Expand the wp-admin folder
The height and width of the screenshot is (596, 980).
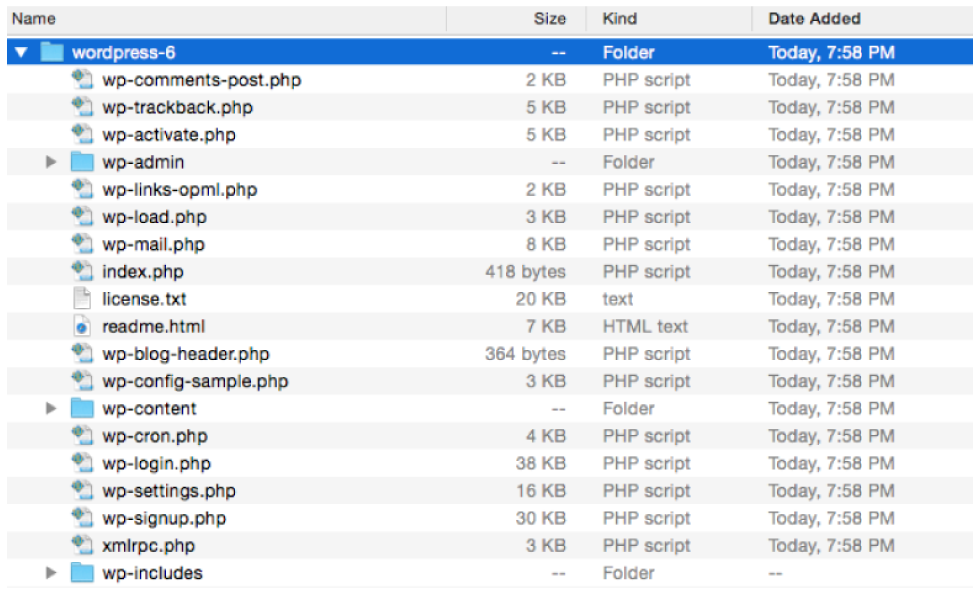50,162
